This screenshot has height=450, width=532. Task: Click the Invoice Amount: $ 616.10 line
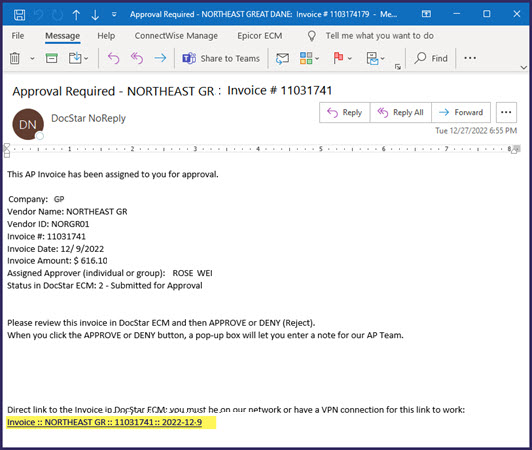pos(57,261)
